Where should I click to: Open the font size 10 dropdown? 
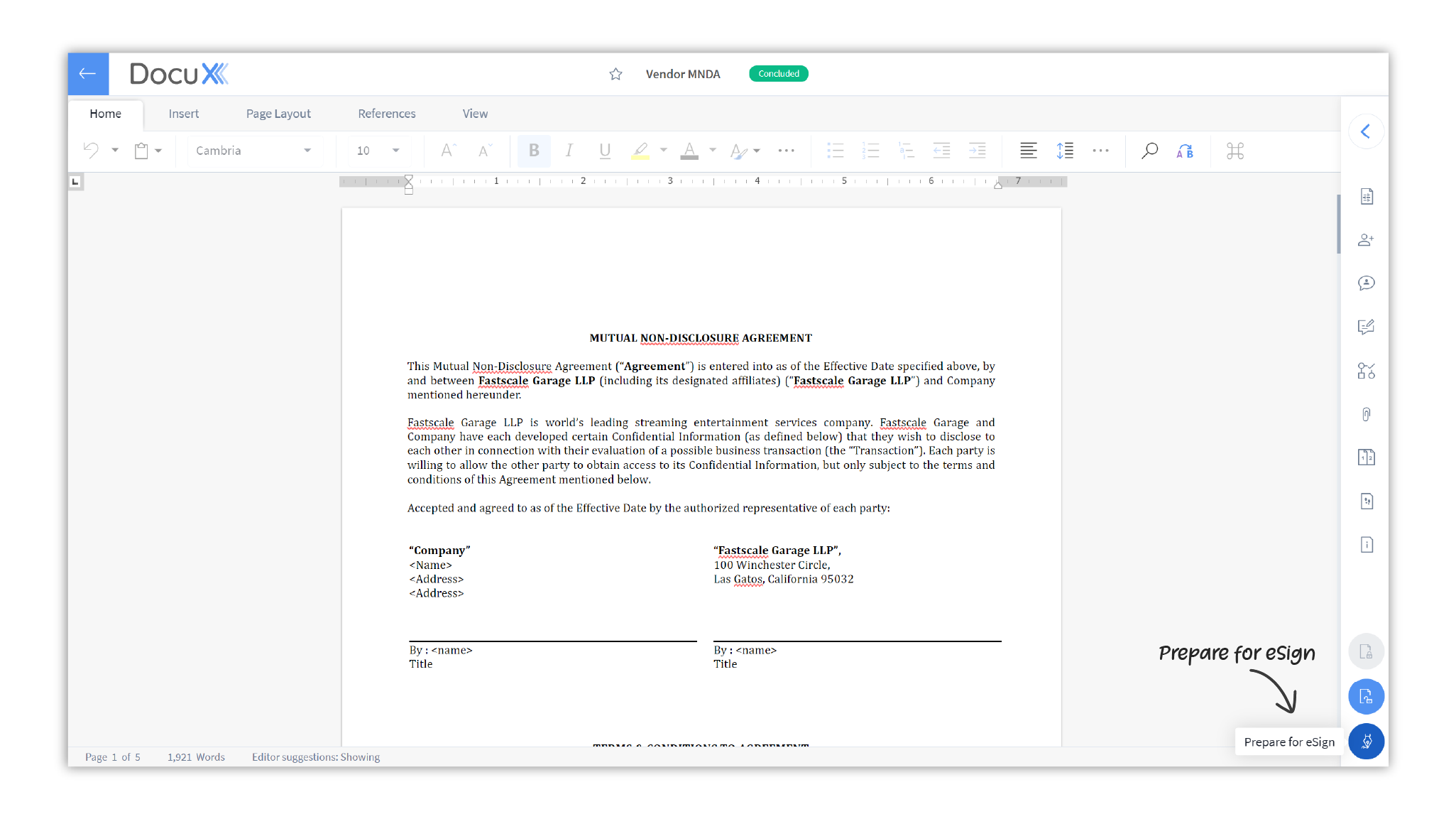point(378,151)
